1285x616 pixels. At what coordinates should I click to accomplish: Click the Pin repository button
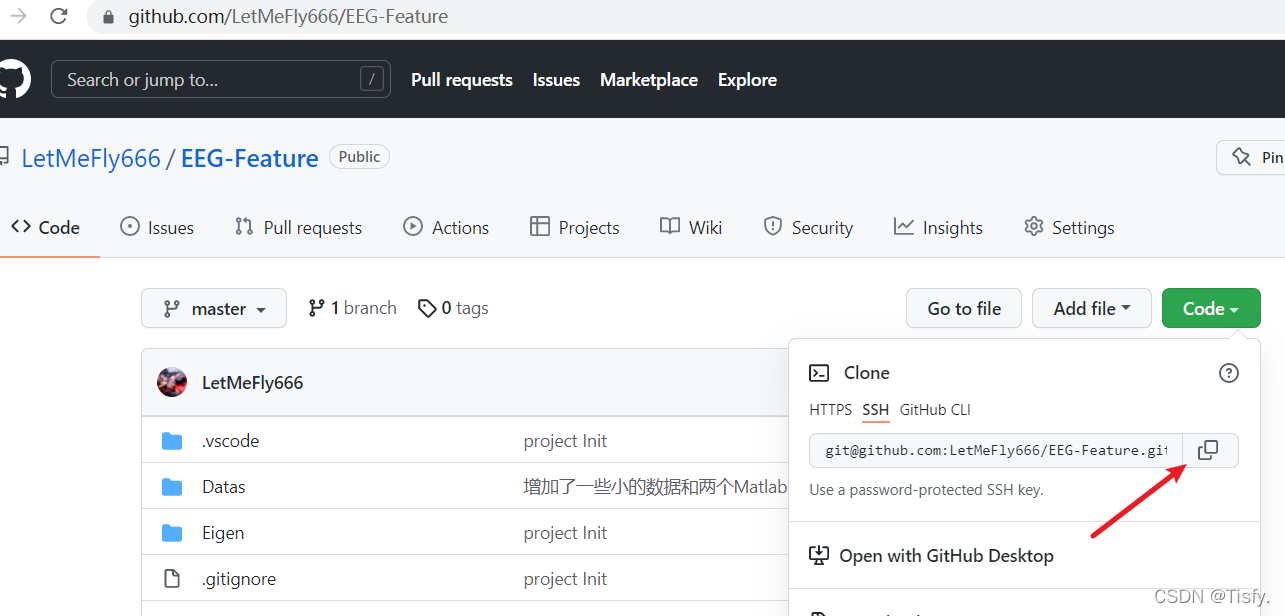pos(1251,157)
